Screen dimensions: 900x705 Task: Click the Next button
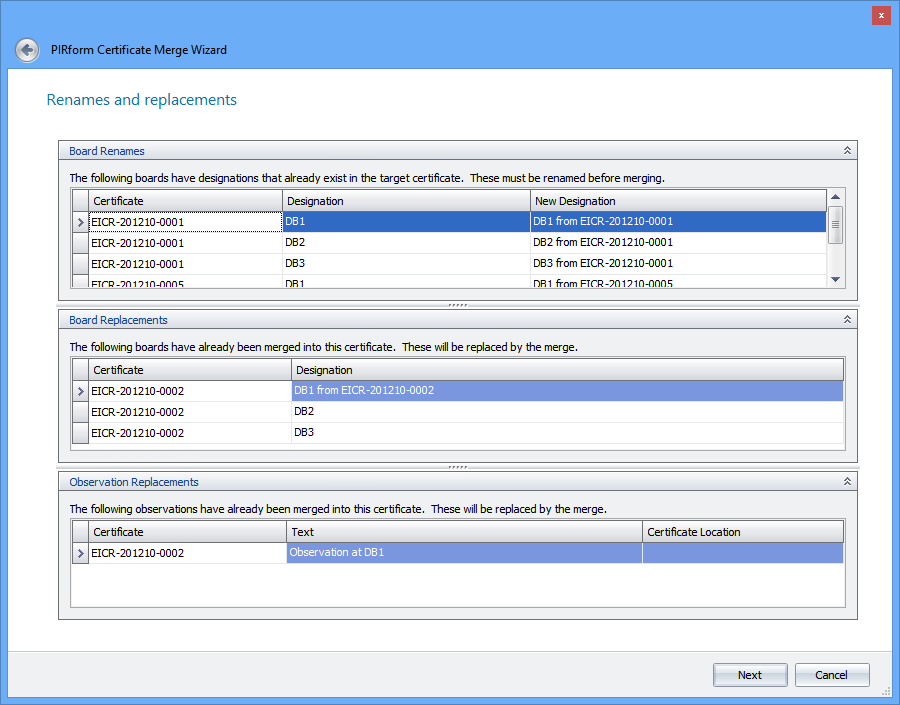click(x=750, y=675)
